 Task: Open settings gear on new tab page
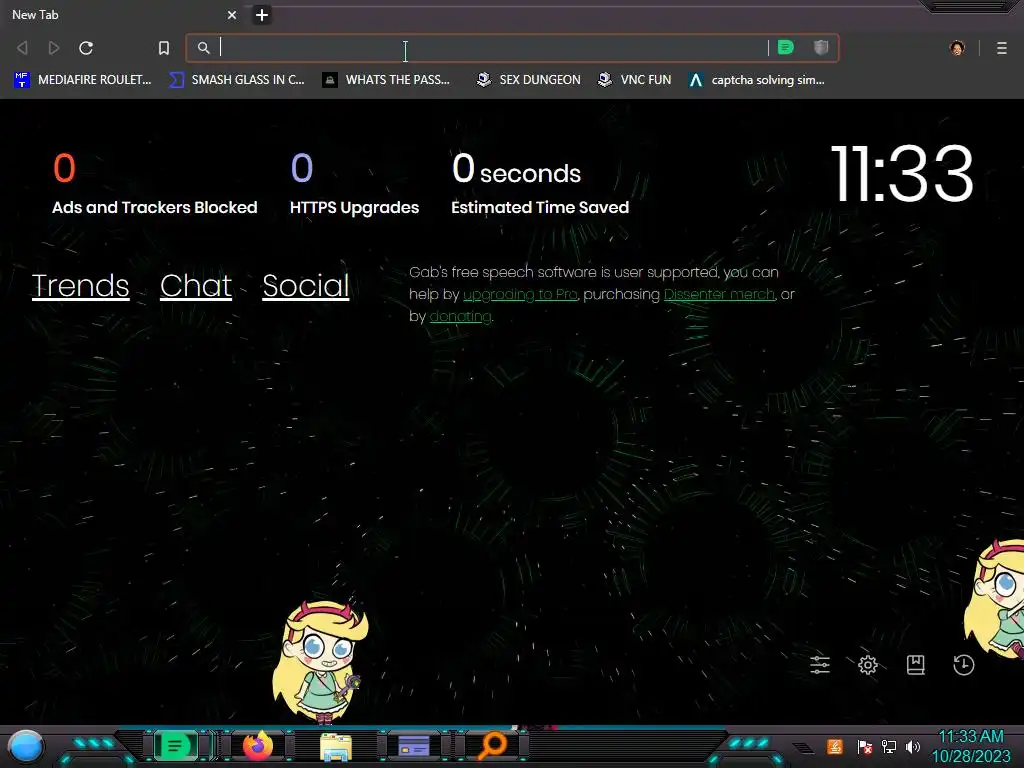(x=867, y=665)
